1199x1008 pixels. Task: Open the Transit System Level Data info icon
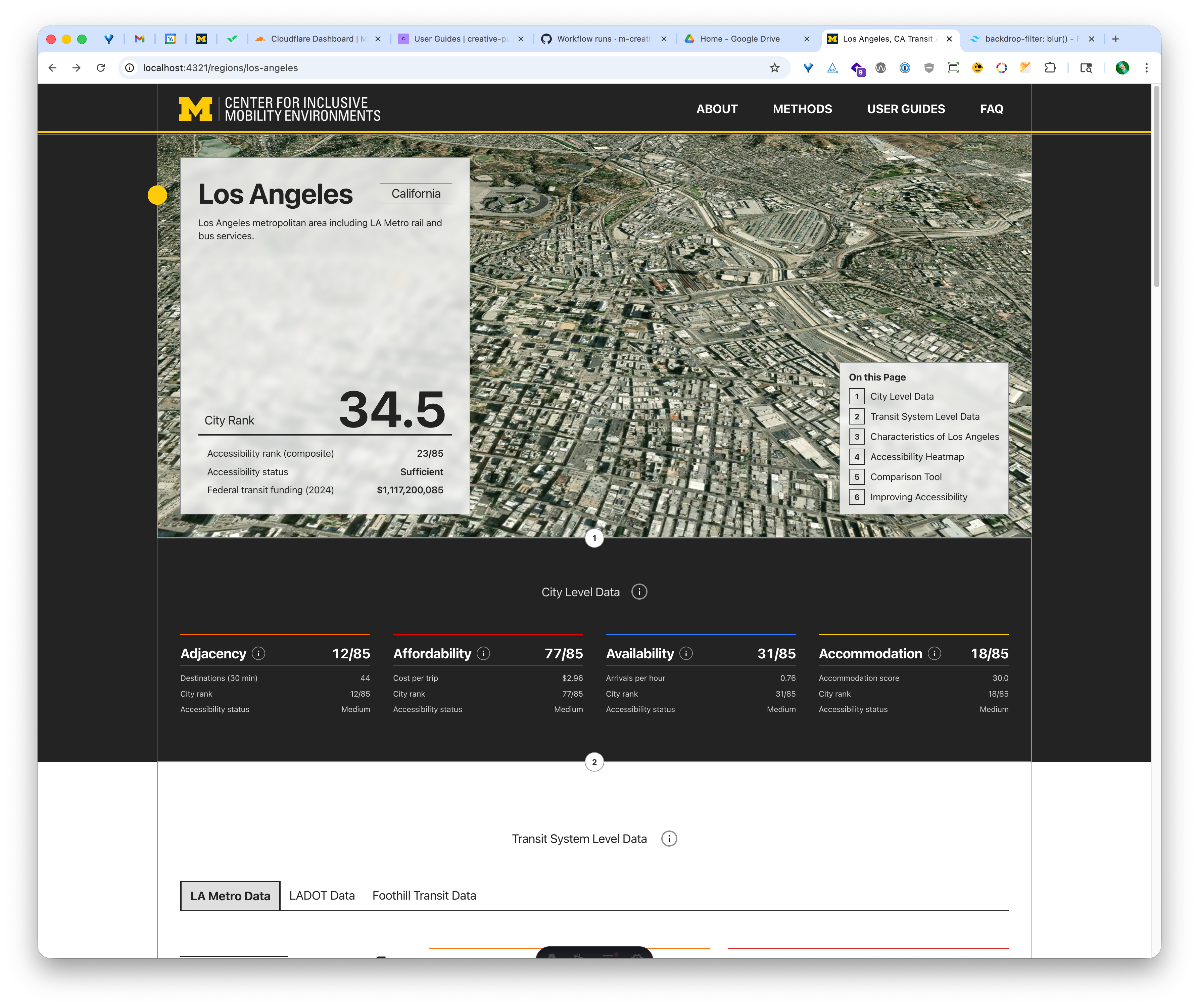coord(669,838)
